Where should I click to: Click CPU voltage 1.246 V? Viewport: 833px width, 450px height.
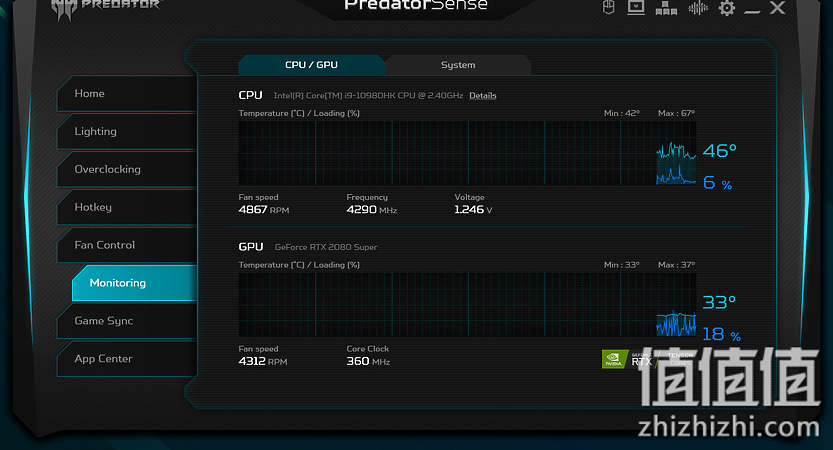pyautogui.click(x=473, y=210)
